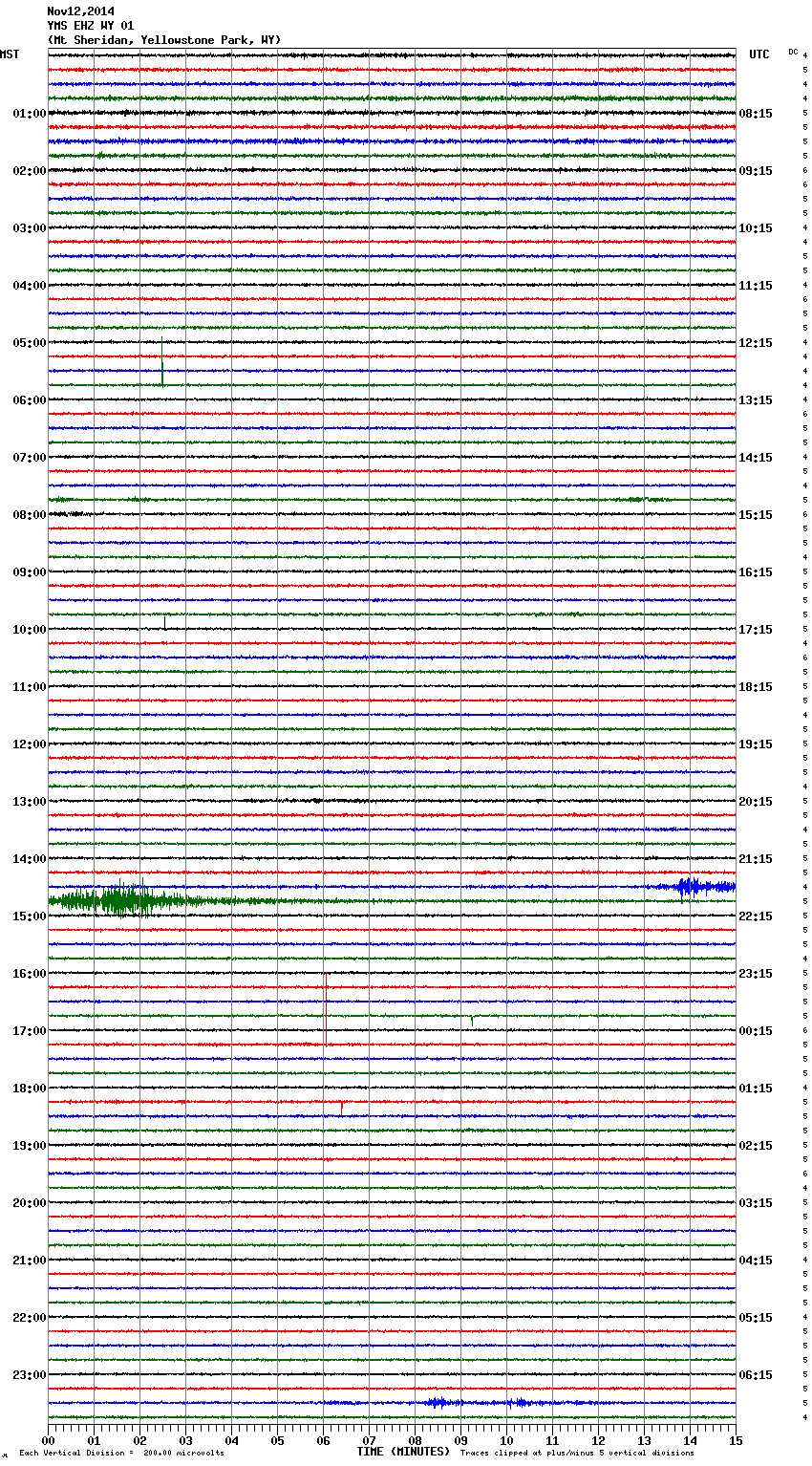The width and height of the screenshot is (812, 1466).
Task: Select the 15:00 MST time label
Action: pyautogui.click(x=30, y=916)
